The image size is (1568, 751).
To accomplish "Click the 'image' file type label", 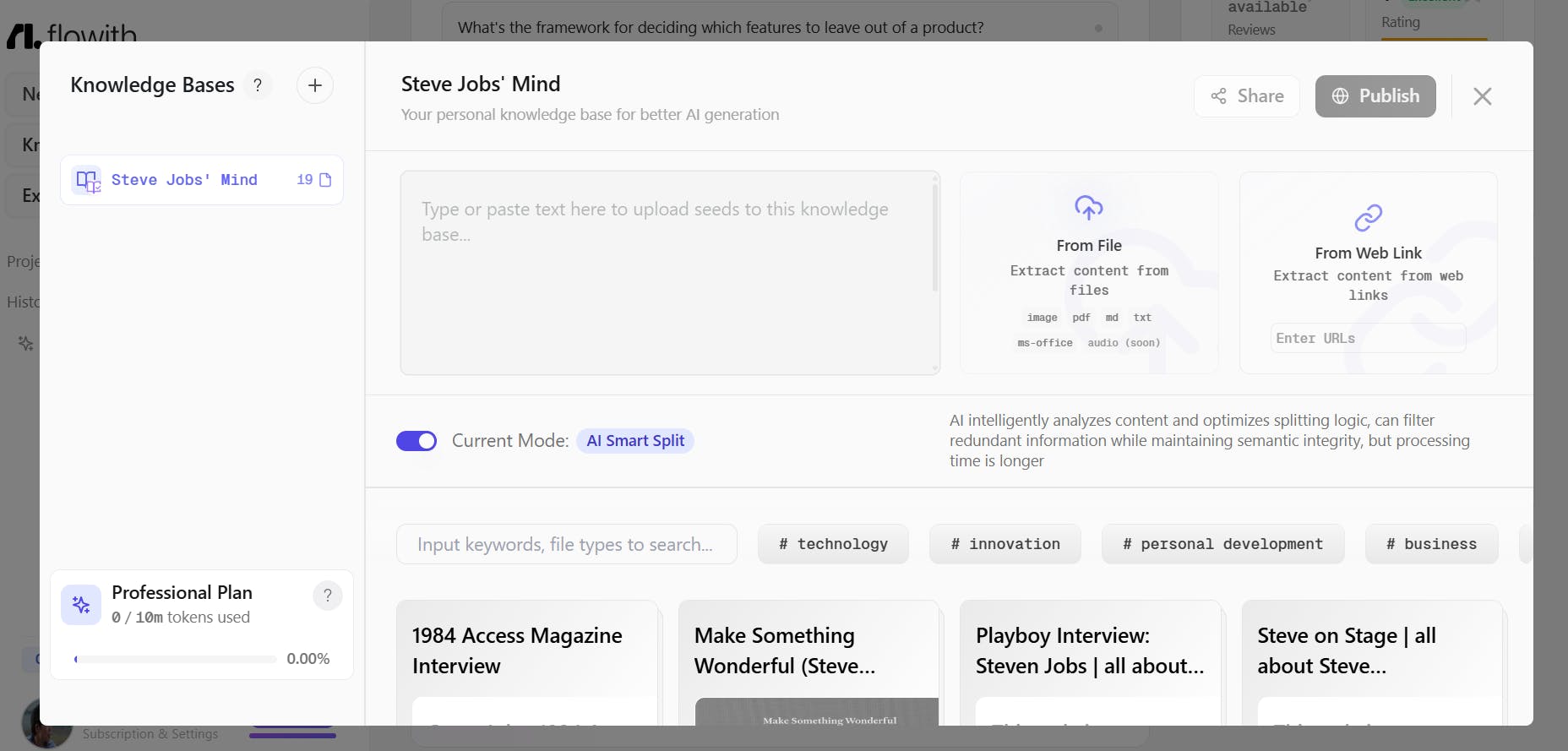I will point(1043,318).
